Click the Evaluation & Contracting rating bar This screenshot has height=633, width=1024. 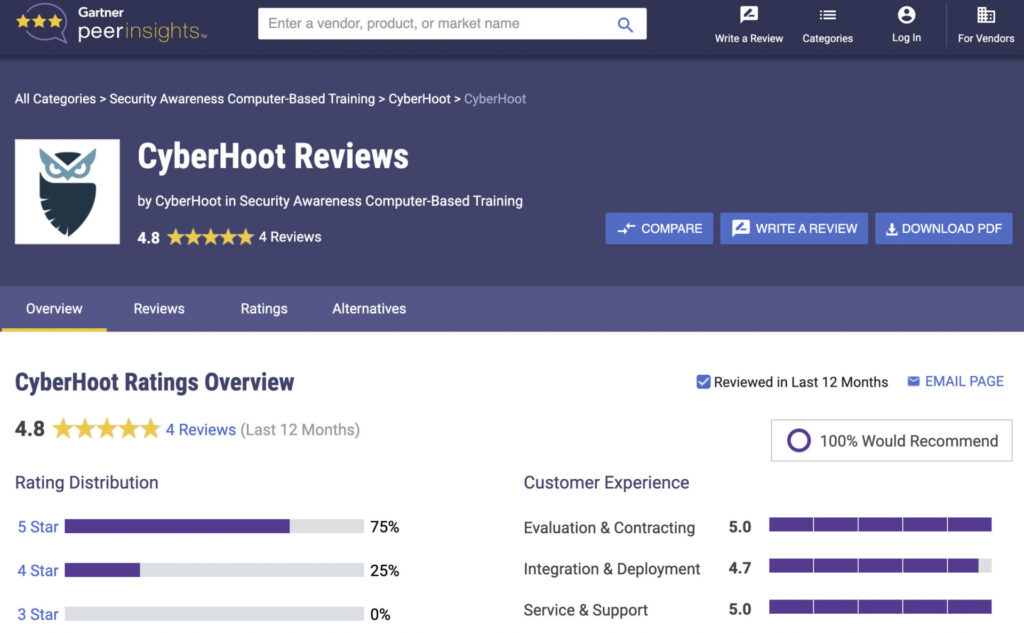880,525
